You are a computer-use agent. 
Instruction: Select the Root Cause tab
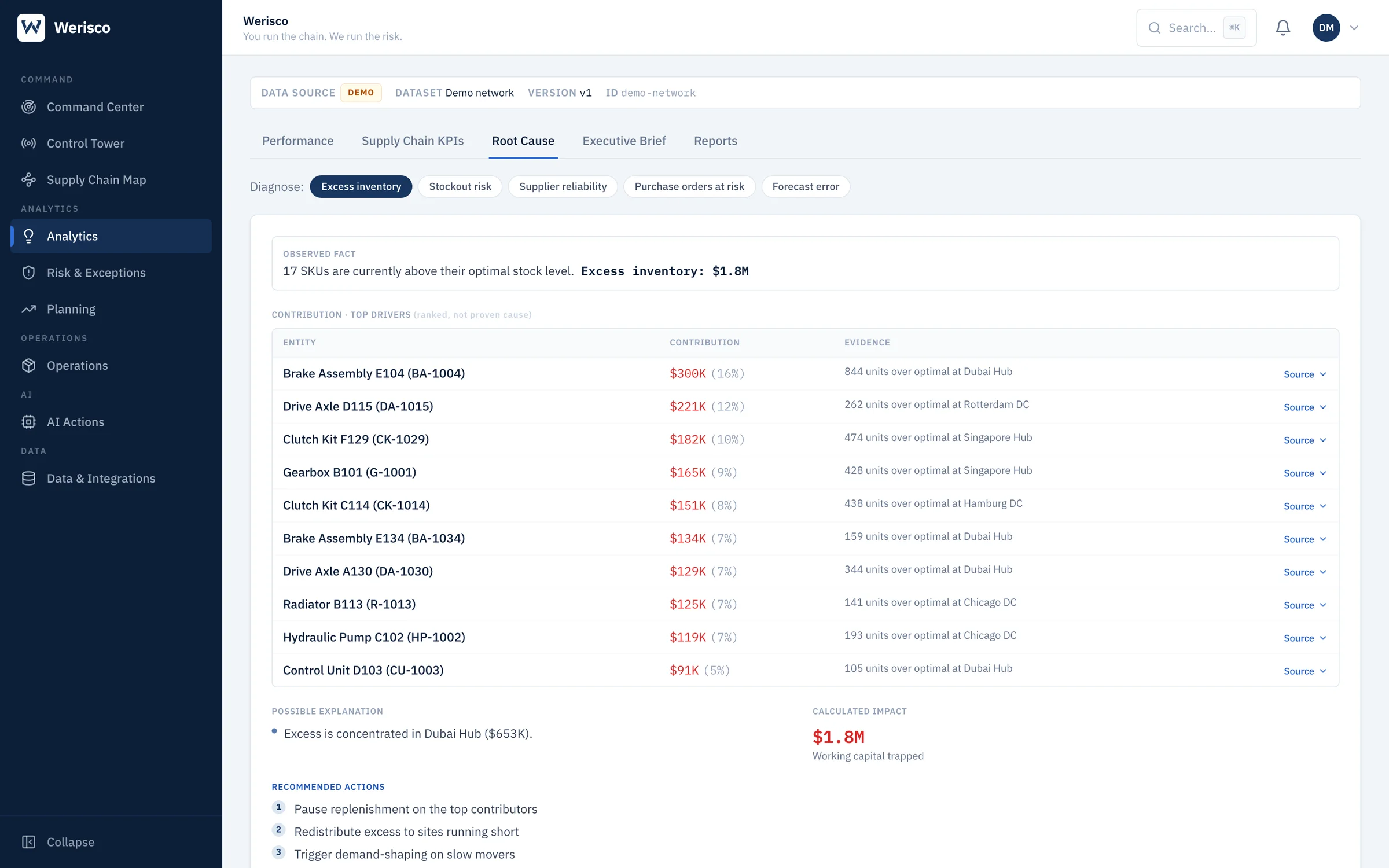[523, 141]
